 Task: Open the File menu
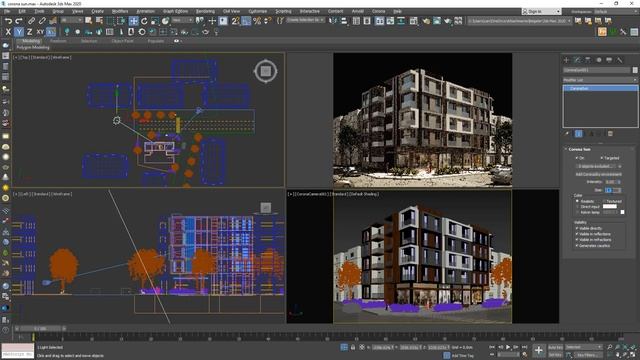pos(7,11)
